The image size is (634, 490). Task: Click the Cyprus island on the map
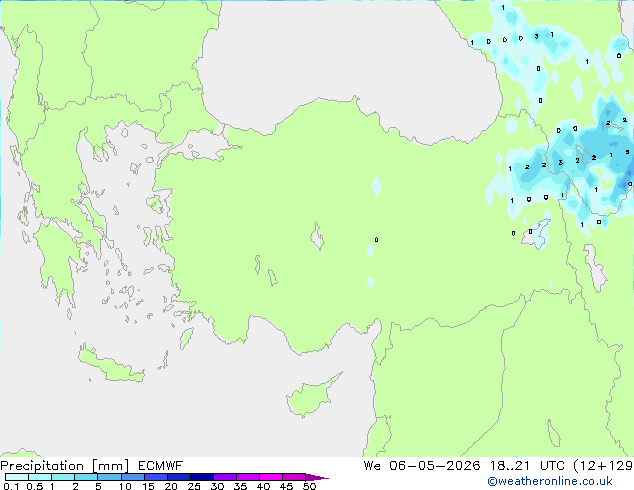[311, 396]
